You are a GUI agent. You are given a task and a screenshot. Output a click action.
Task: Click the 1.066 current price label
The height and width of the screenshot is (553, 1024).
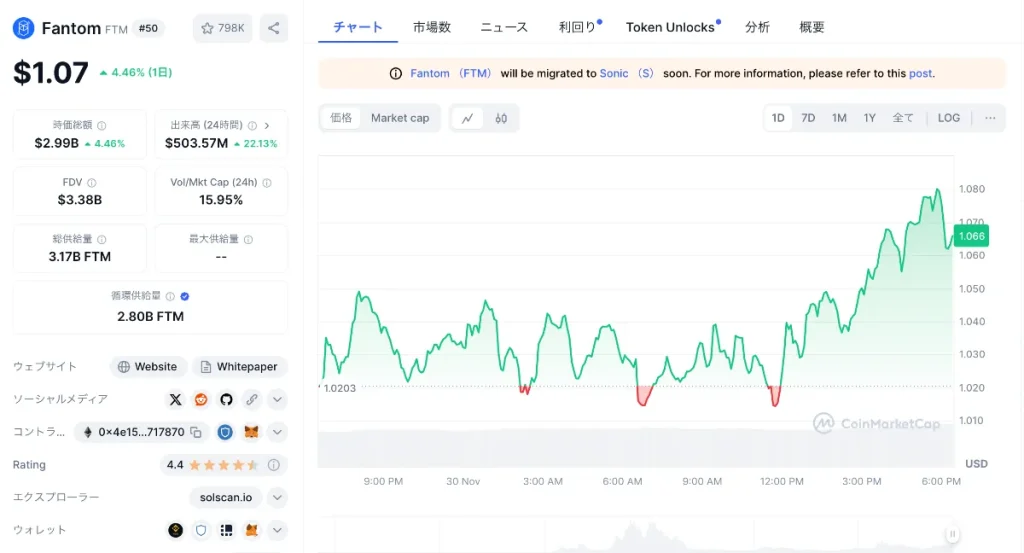point(971,236)
